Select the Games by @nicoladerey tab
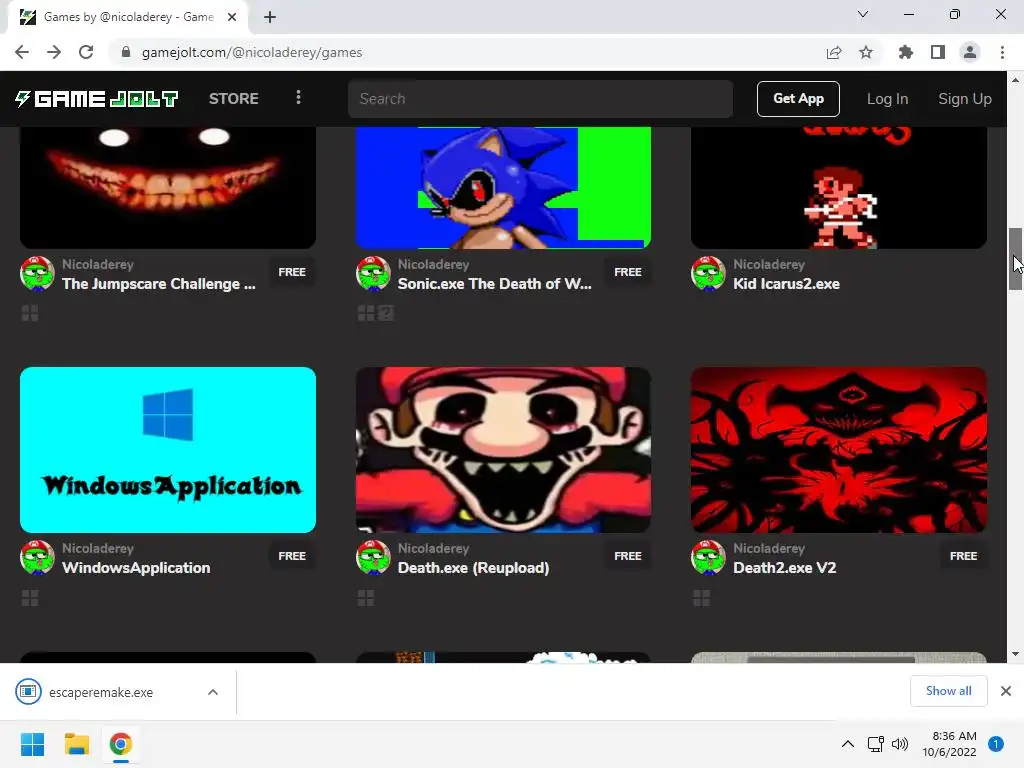 pyautogui.click(x=128, y=17)
